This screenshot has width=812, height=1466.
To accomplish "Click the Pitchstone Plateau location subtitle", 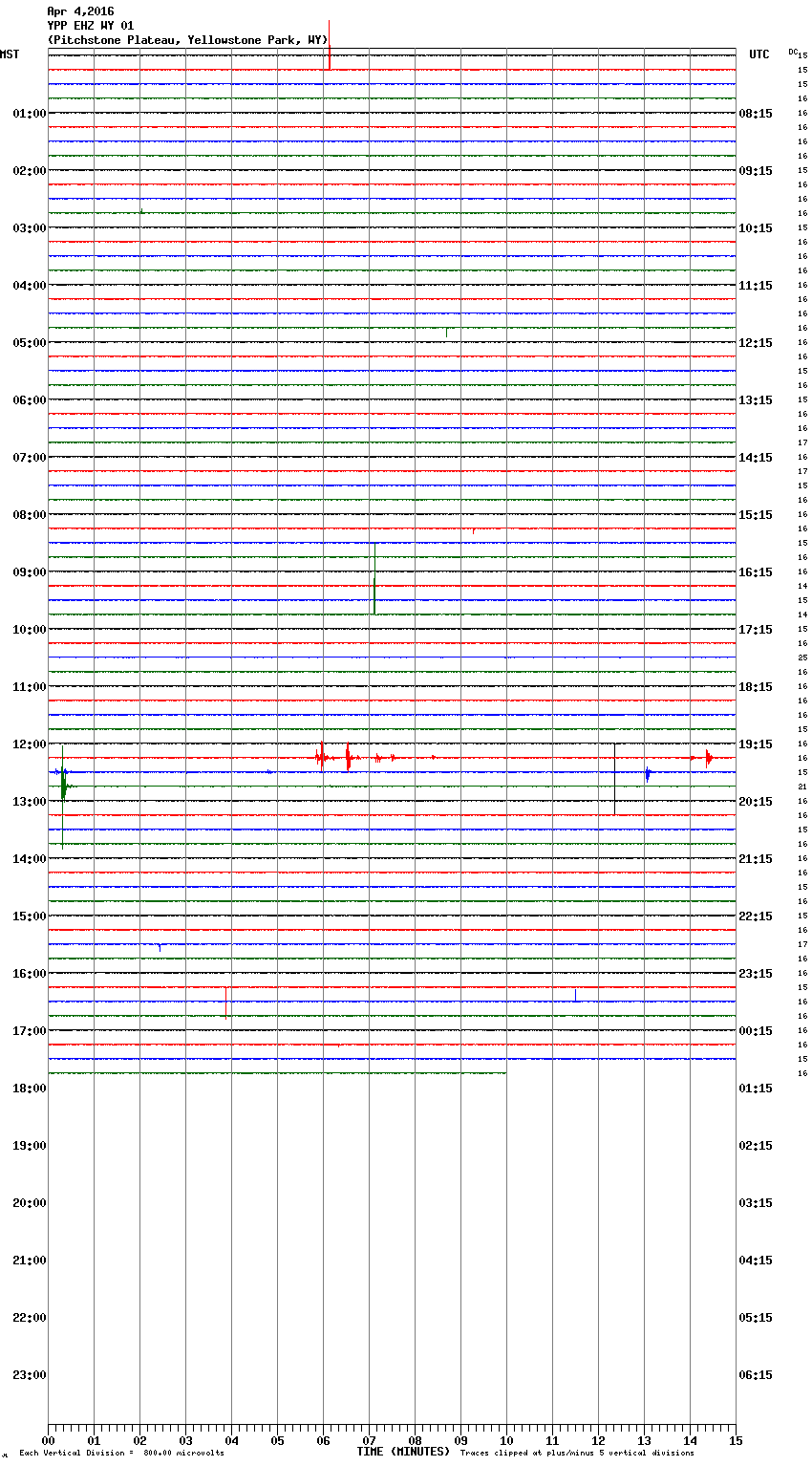I will click(x=187, y=40).
